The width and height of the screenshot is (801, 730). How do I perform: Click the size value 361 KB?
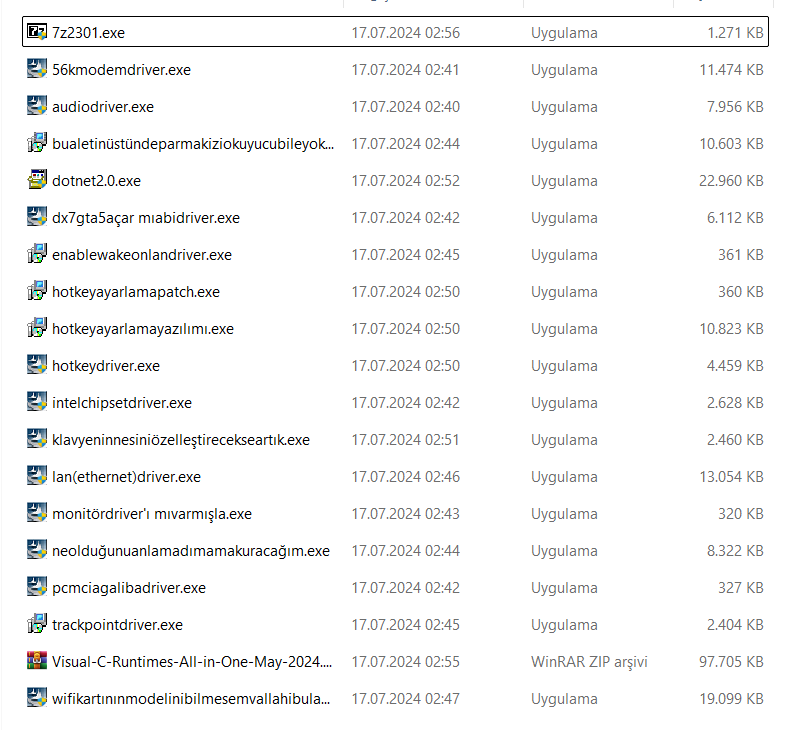click(741, 254)
